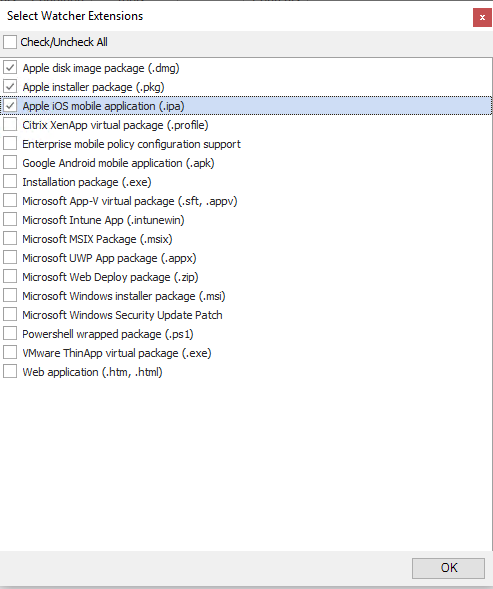Check Microsoft Intune App (.intunewin)
Screen dimensions: 493x589
tap(10, 220)
